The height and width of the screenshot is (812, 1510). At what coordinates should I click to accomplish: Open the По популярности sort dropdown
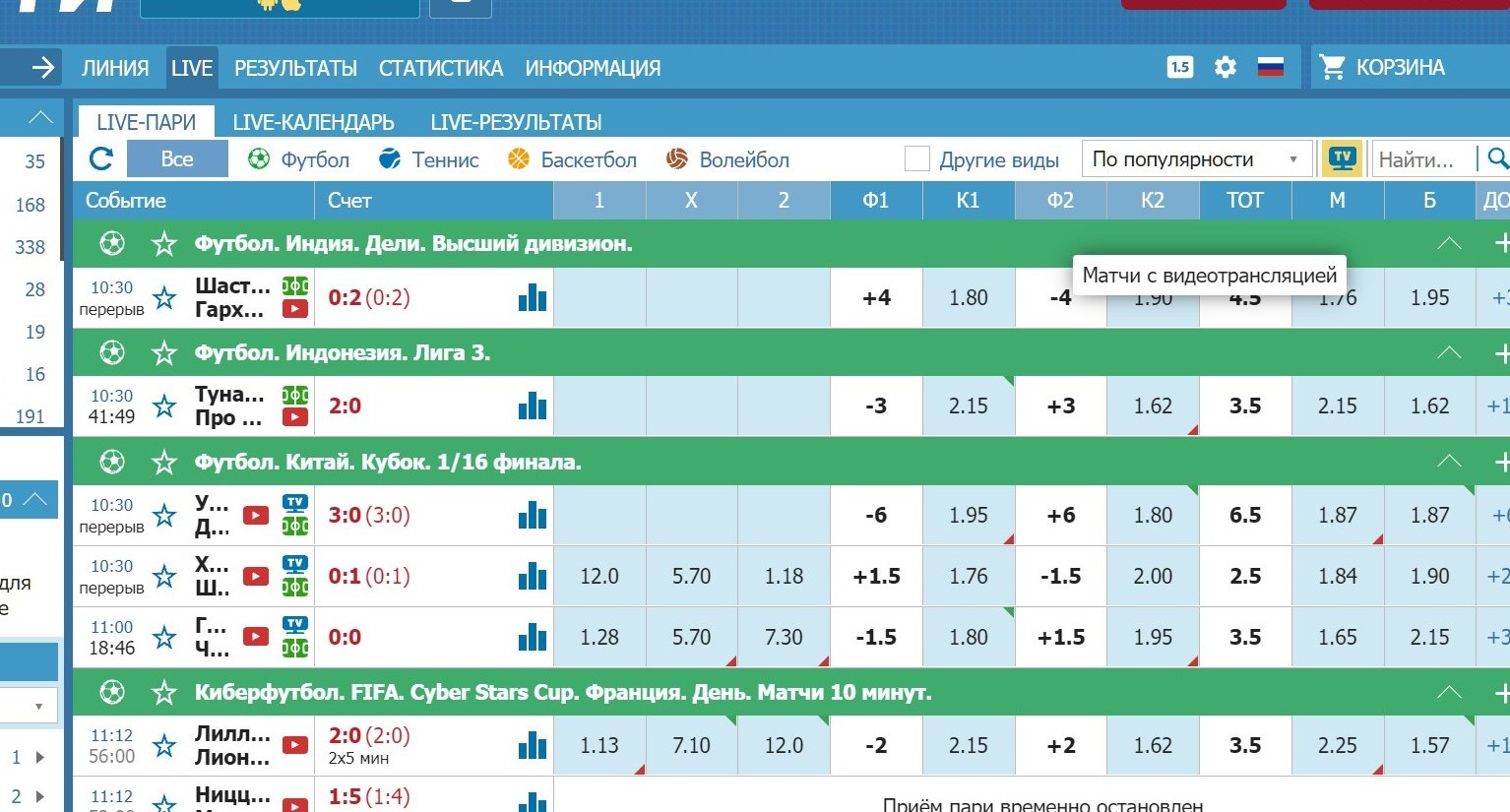tap(1196, 158)
